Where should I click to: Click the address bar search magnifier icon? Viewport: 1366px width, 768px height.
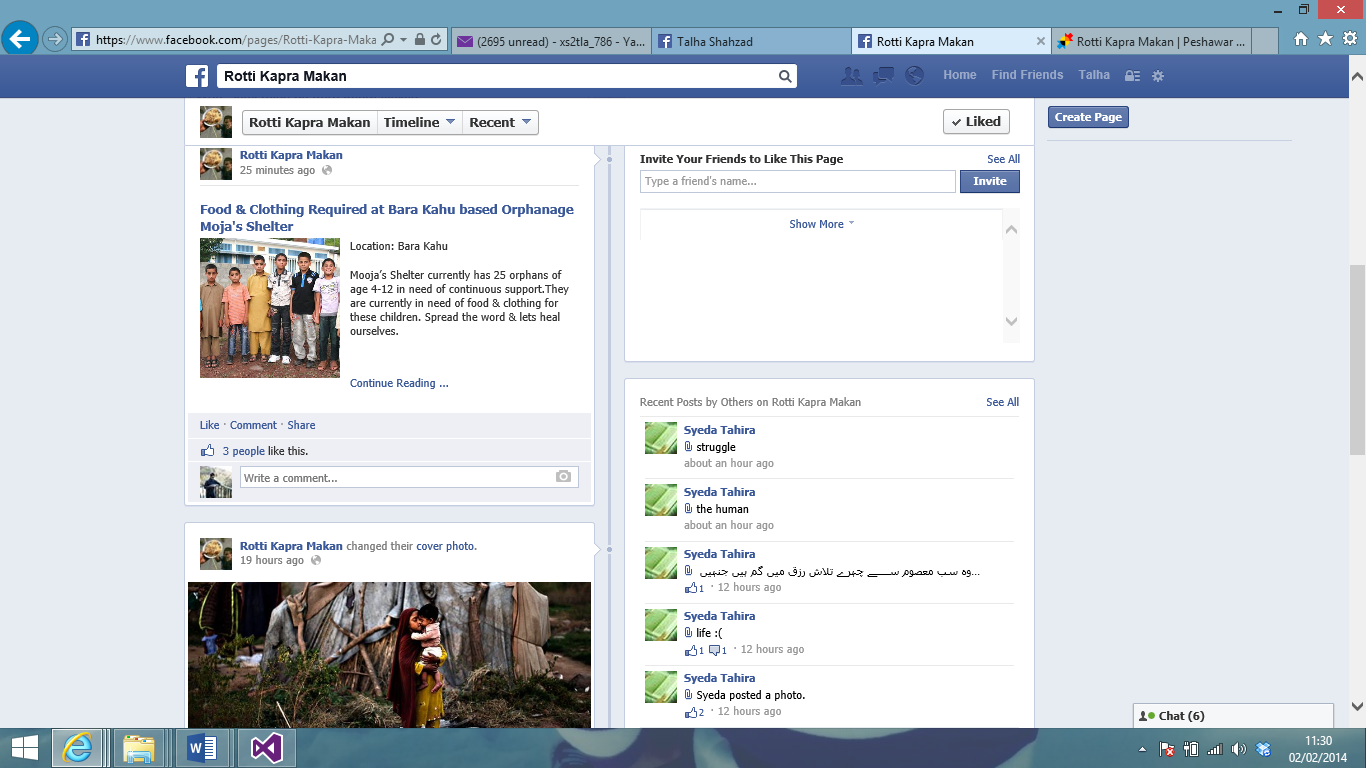388,40
